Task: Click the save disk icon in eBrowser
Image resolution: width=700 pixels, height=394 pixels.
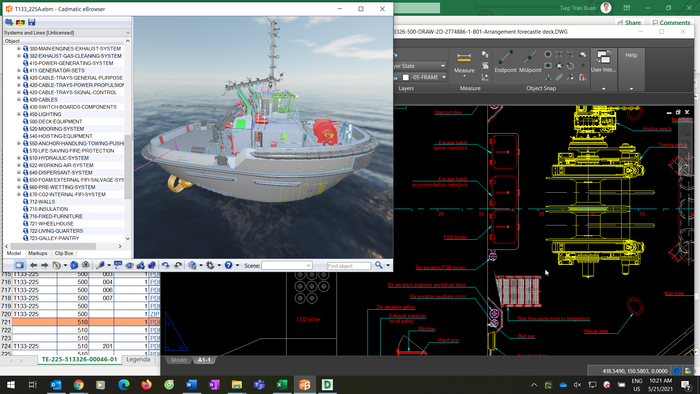Action: tap(32, 22)
